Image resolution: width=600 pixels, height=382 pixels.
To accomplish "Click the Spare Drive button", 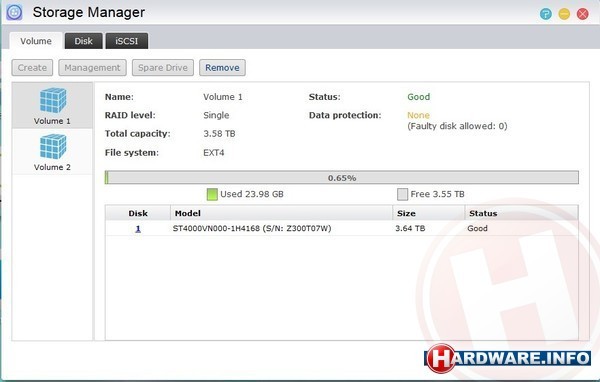I will [163, 68].
